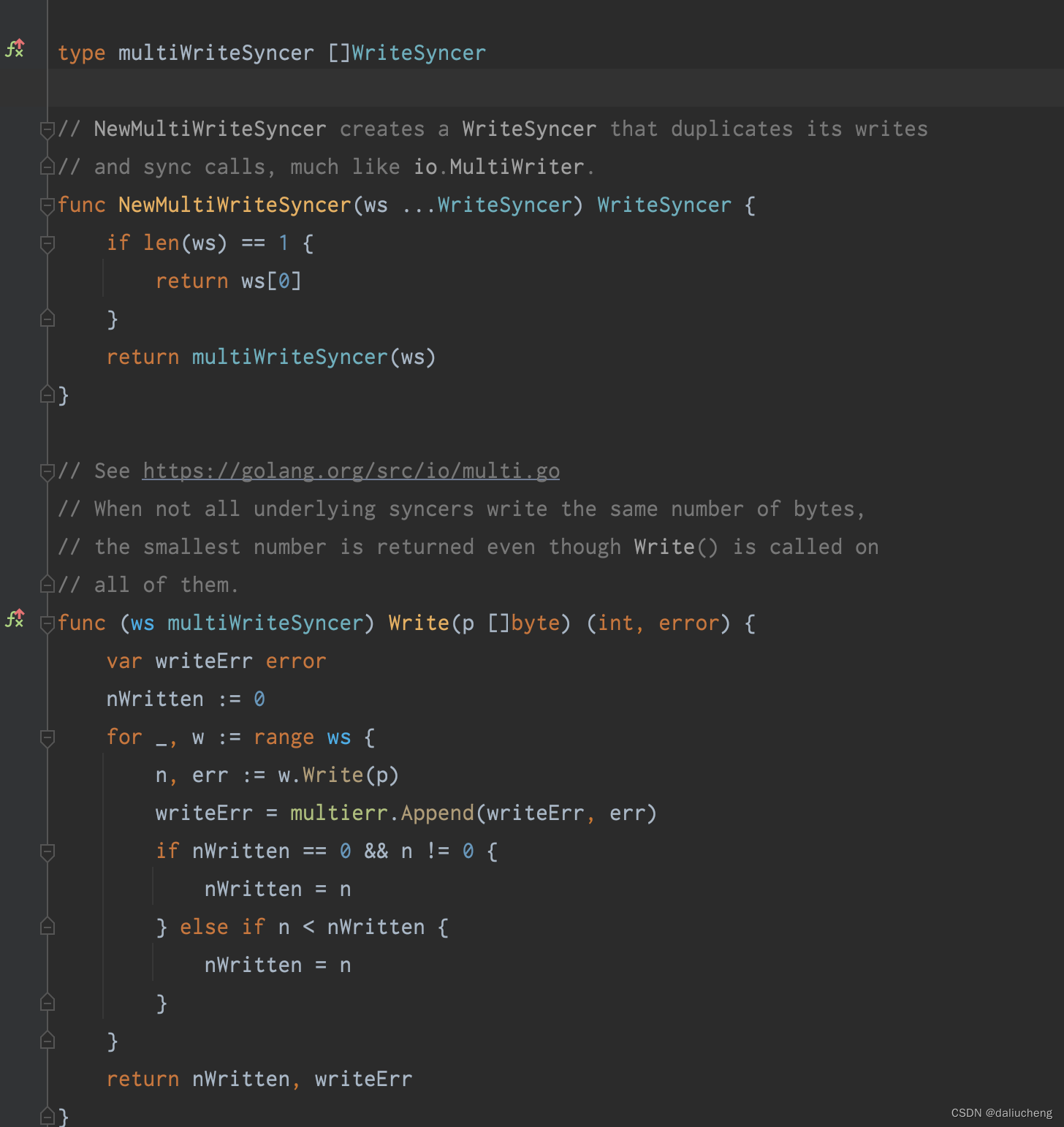This screenshot has width=1064, height=1127.
Task: Click fold end marker at '// all of them.'
Action: click(x=47, y=585)
